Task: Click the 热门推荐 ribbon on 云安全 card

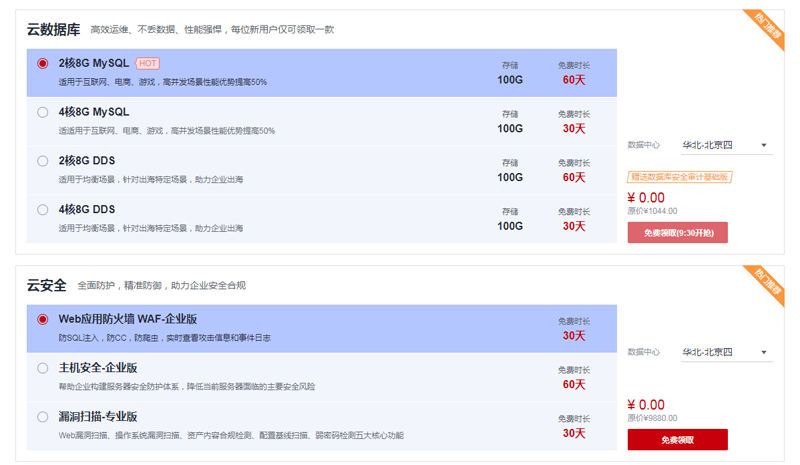Action: click(x=766, y=283)
